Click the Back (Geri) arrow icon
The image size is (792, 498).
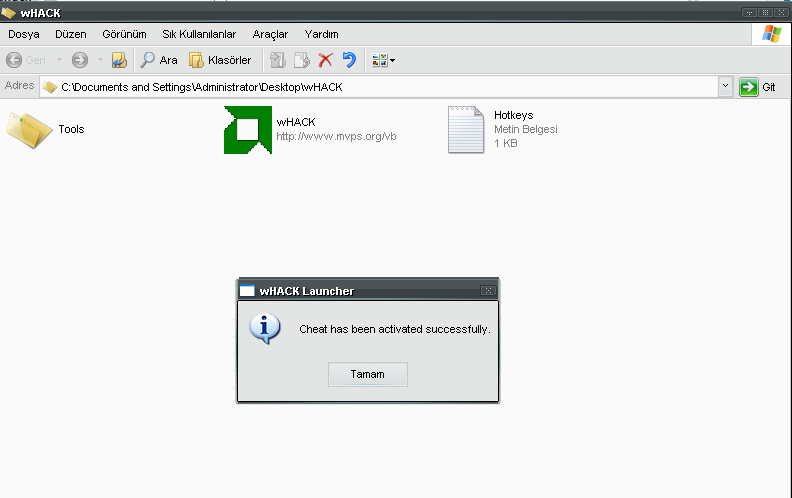[x=14, y=60]
